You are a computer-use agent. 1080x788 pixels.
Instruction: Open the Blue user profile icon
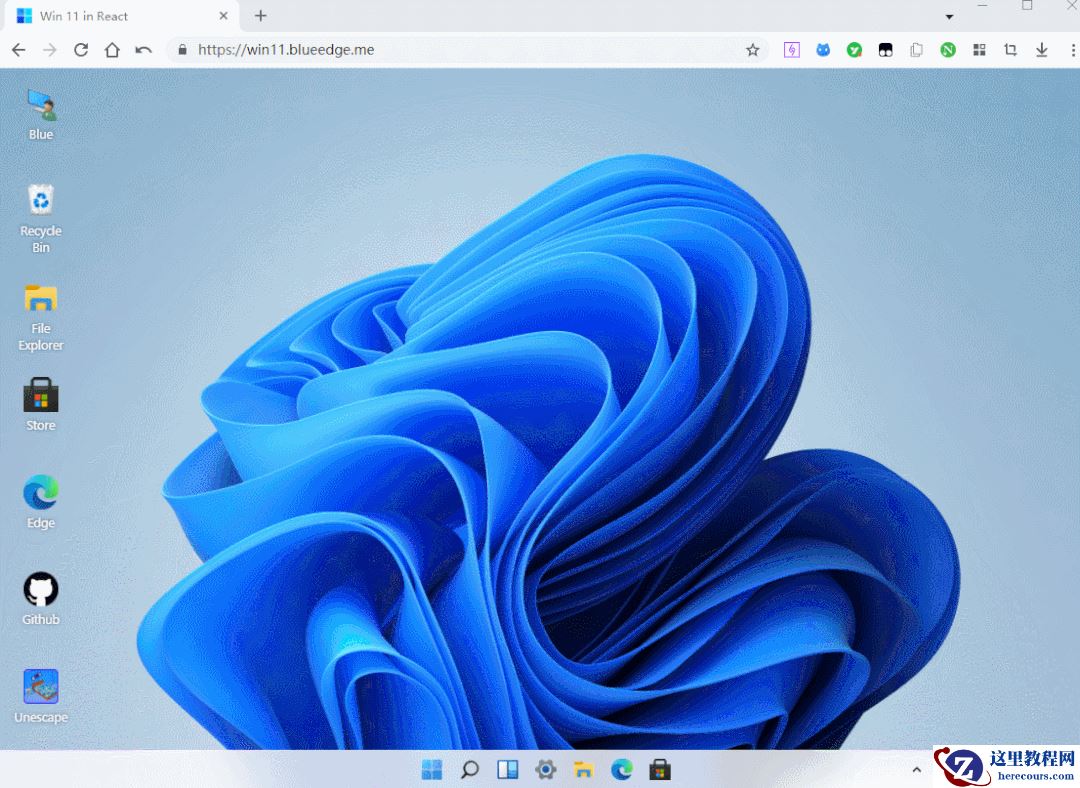tap(40, 104)
